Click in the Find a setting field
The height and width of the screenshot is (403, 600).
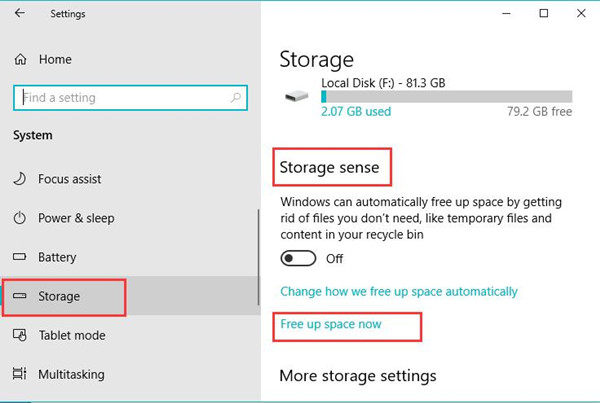click(x=130, y=98)
